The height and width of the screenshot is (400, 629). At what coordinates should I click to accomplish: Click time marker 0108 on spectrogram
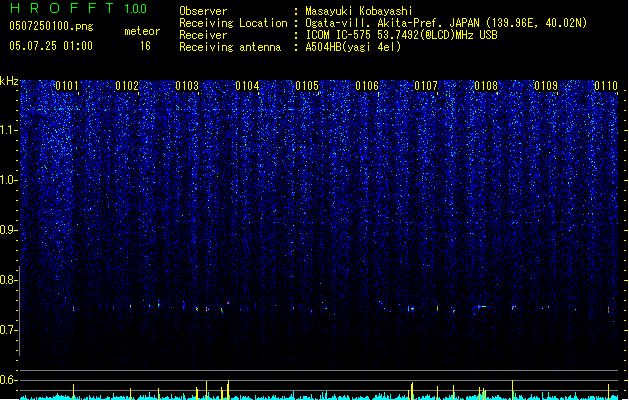coord(486,86)
